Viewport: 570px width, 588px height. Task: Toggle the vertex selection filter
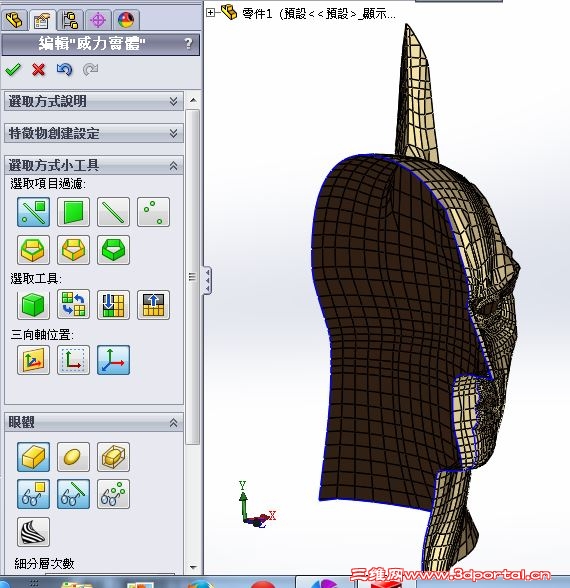(153, 212)
